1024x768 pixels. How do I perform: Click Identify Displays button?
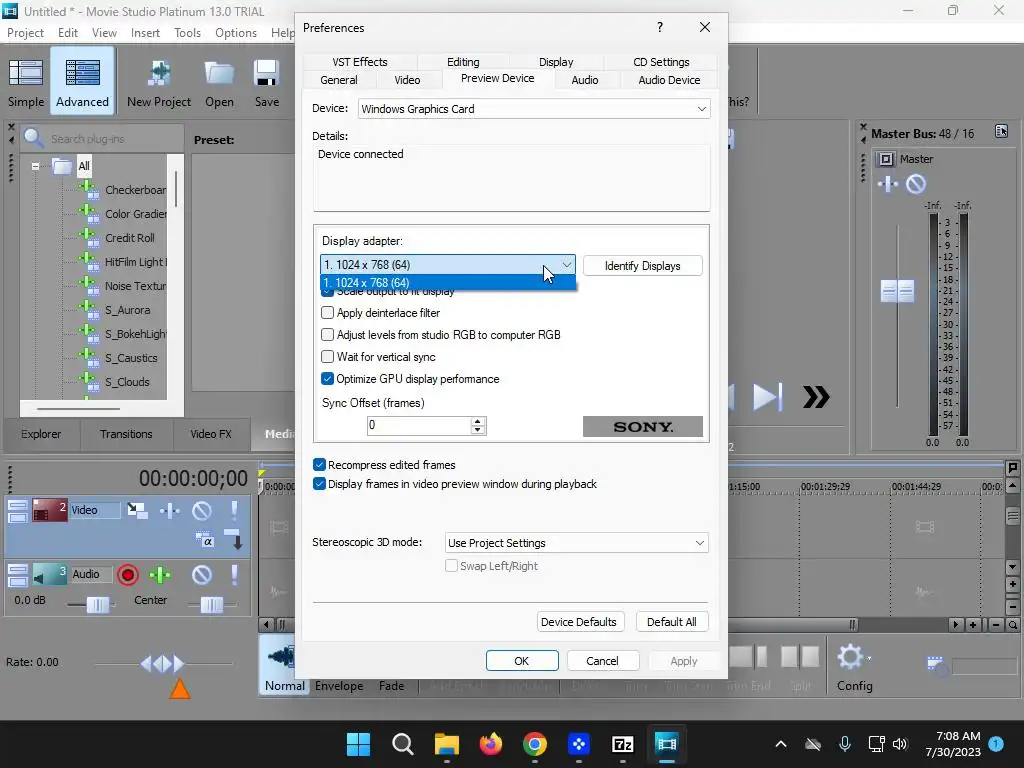[643, 266]
